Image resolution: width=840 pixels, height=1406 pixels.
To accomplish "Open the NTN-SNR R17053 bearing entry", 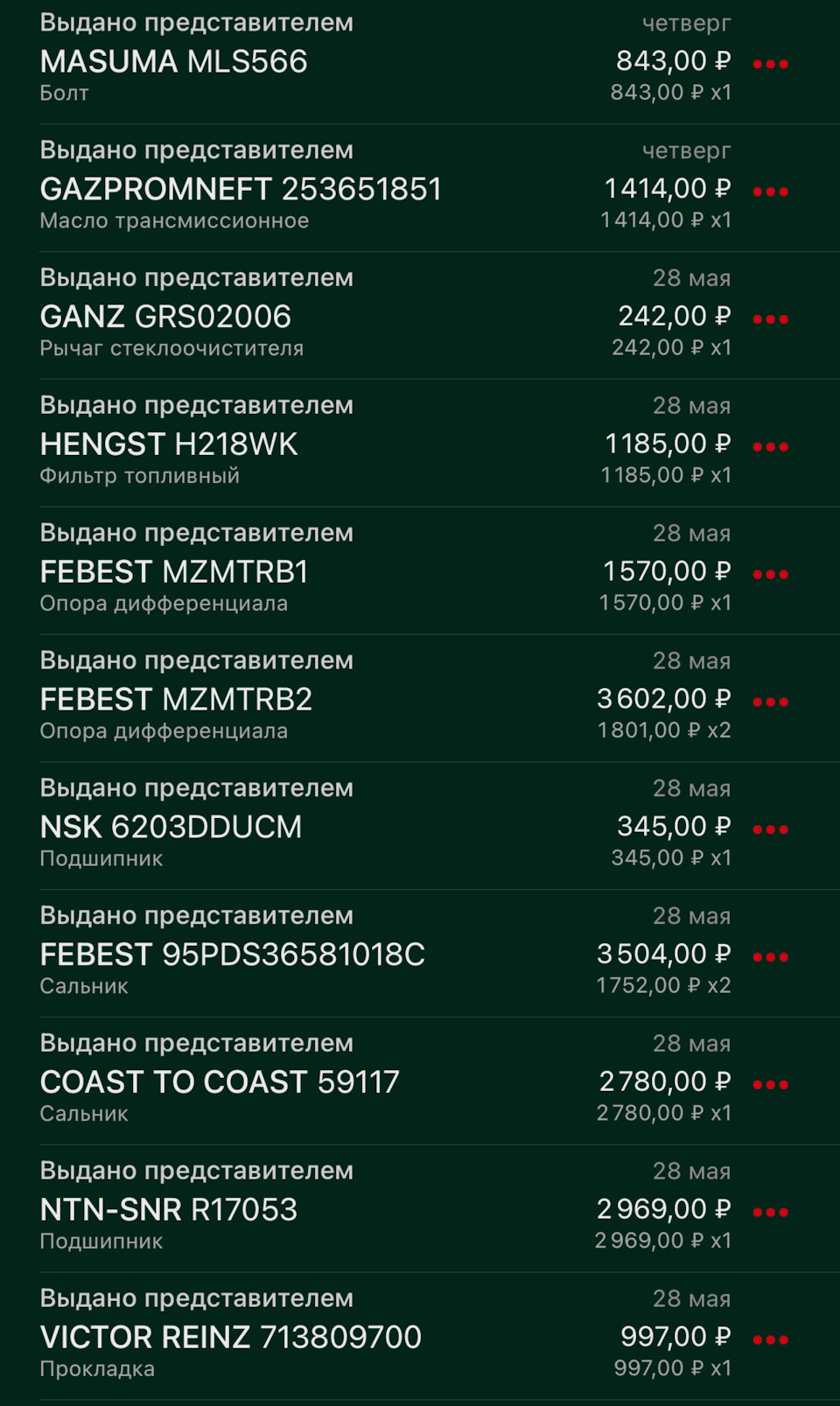I will 169,1210.
